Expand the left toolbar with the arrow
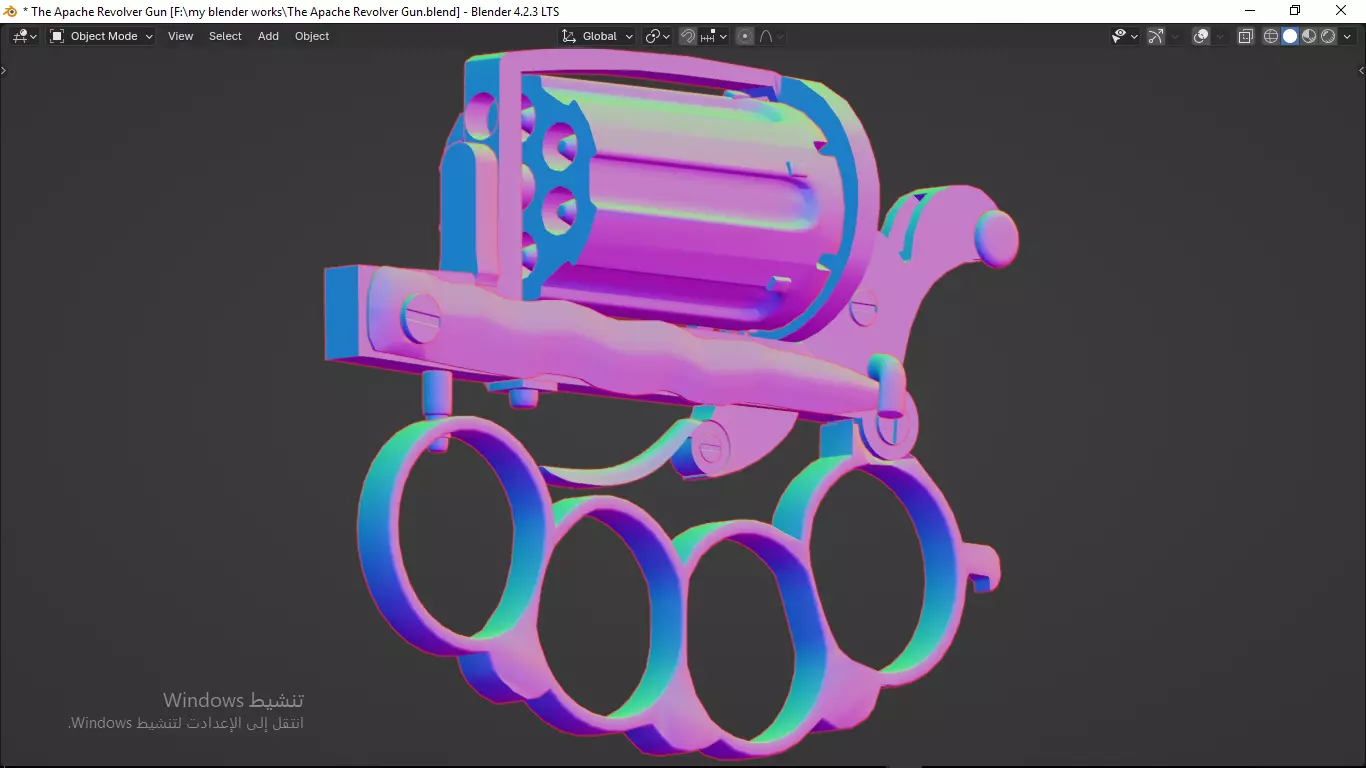The image size is (1366, 768). [x=4, y=70]
